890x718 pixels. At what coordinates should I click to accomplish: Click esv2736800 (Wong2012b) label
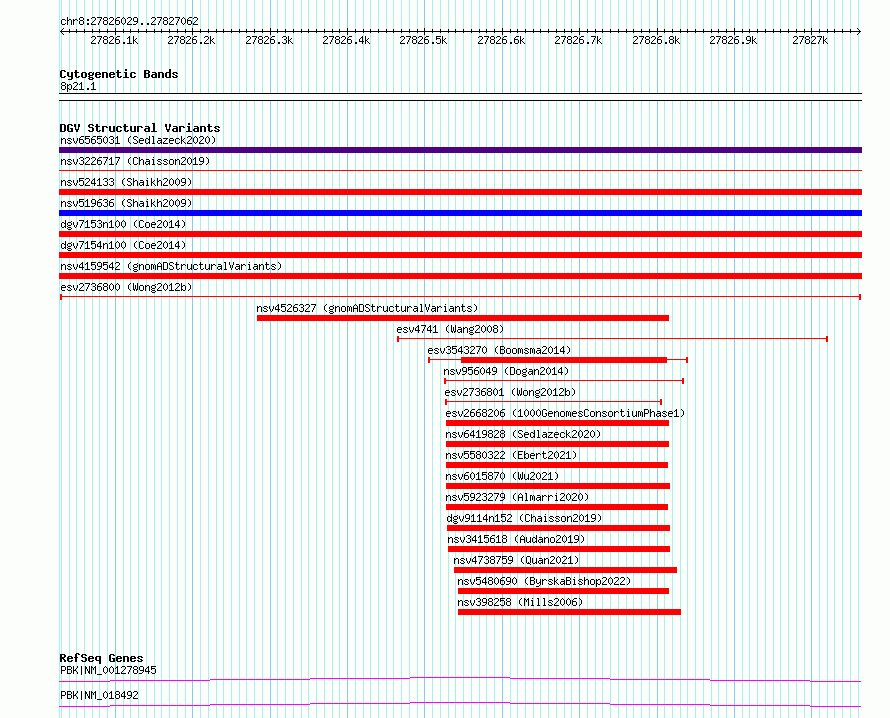tap(126, 287)
